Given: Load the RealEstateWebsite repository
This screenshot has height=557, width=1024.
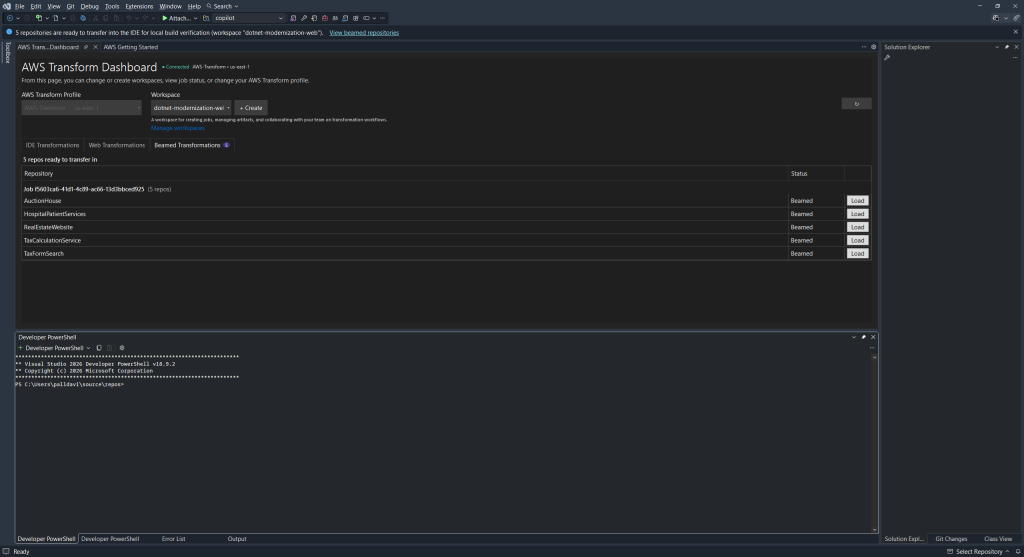Looking at the screenshot, I should 857,227.
